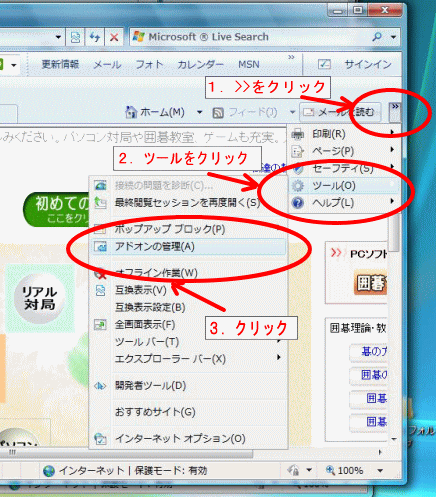Click the 100% zoom level button
The image size is (436, 497).
(345, 471)
